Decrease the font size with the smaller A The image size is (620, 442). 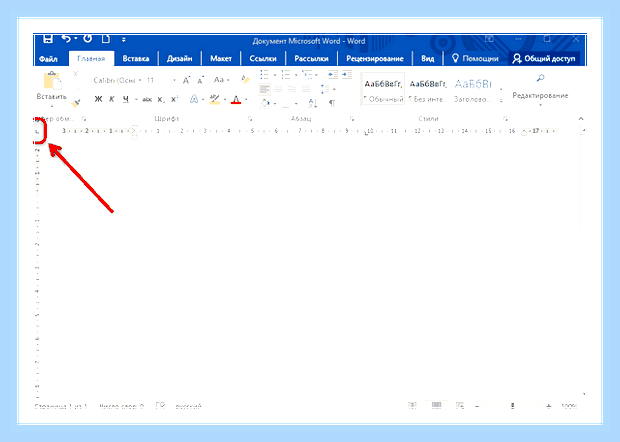point(201,80)
